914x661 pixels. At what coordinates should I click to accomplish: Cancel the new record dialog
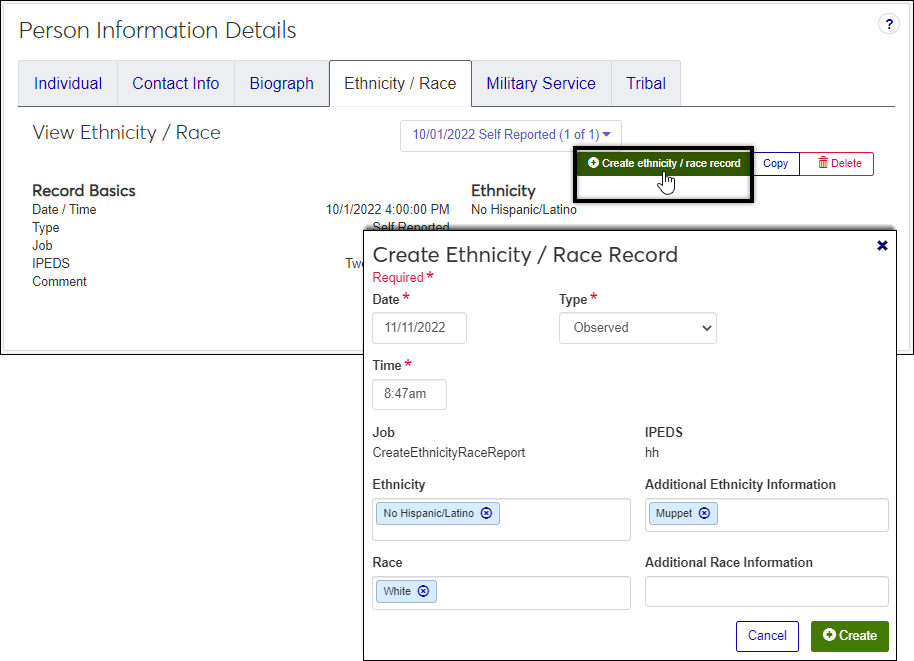pyautogui.click(x=767, y=635)
